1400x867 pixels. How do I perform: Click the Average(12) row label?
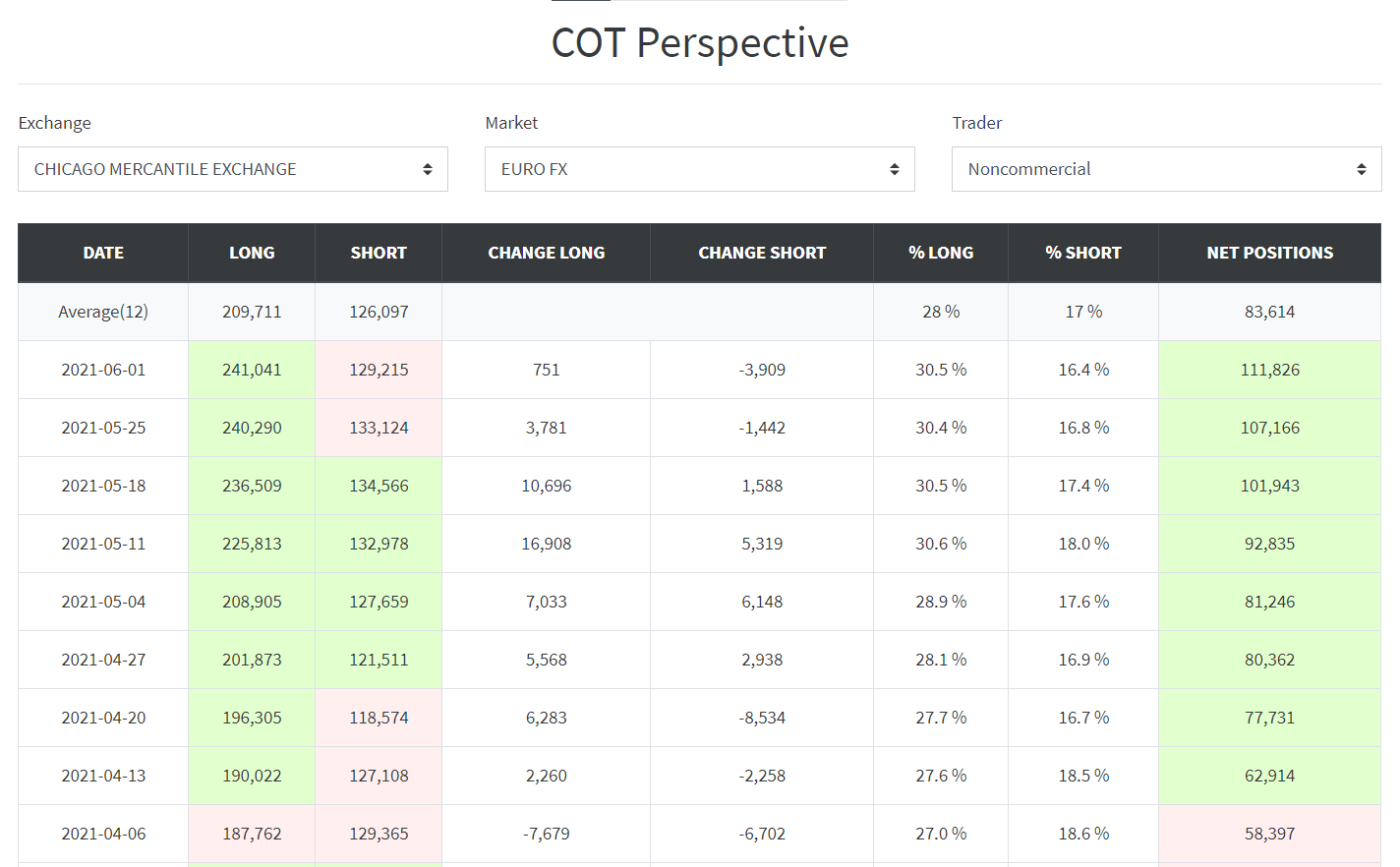[x=103, y=311]
